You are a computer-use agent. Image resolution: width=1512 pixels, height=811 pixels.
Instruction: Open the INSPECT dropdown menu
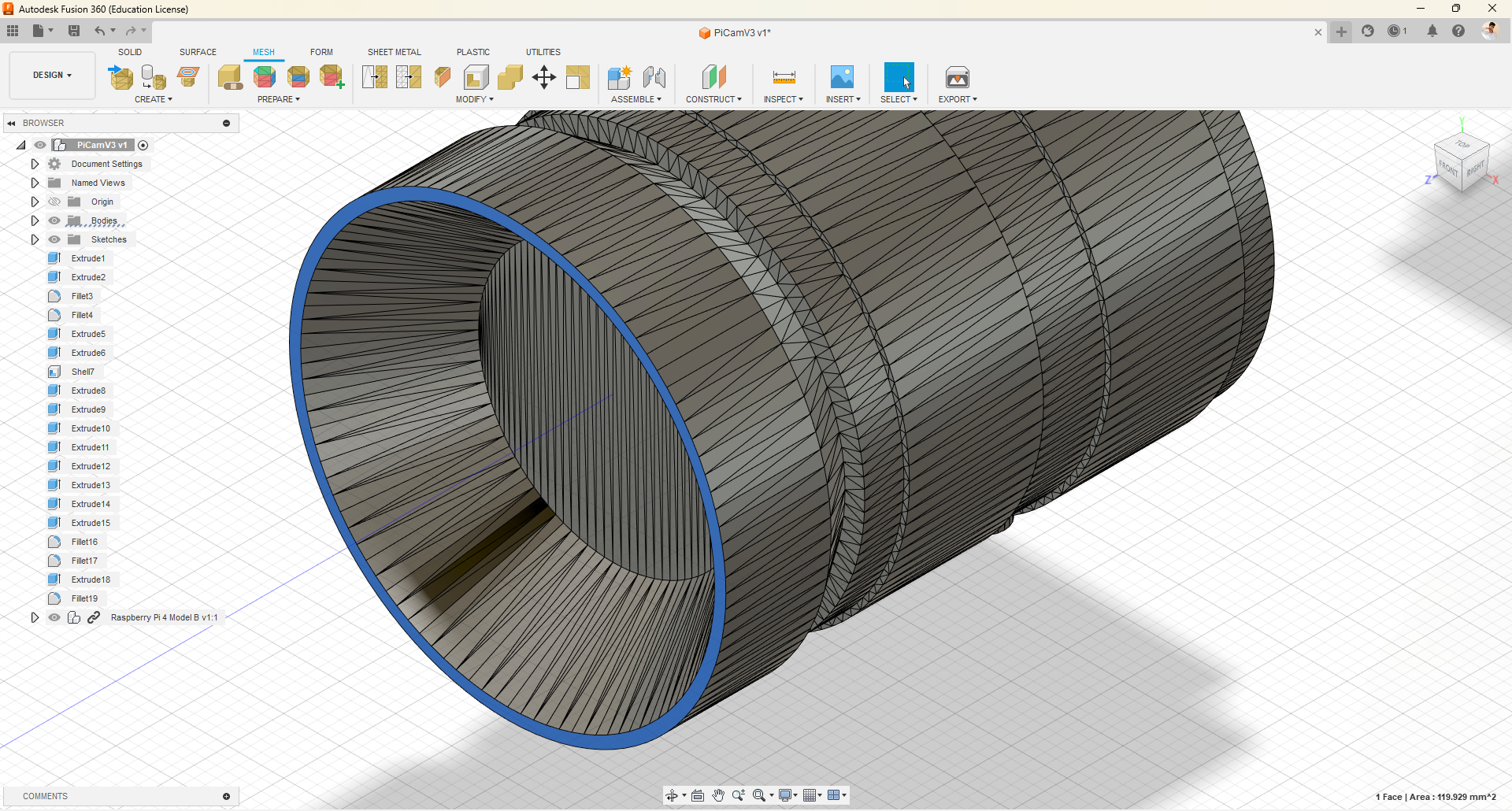[784, 99]
